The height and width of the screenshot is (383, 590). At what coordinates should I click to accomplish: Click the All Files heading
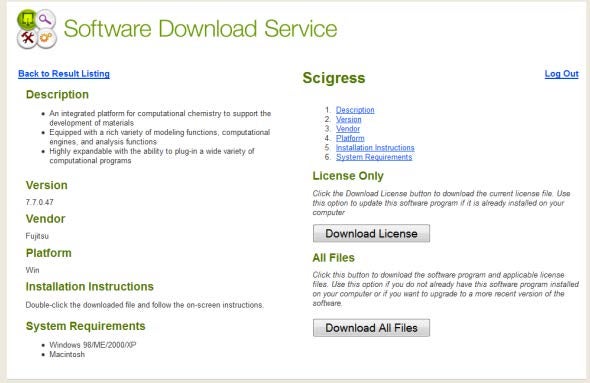click(x=333, y=258)
